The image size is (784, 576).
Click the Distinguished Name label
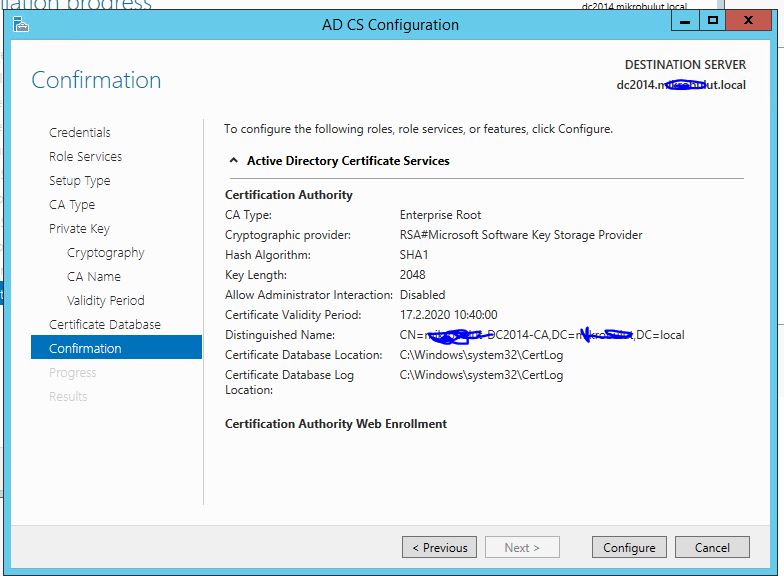click(x=280, y=335)
